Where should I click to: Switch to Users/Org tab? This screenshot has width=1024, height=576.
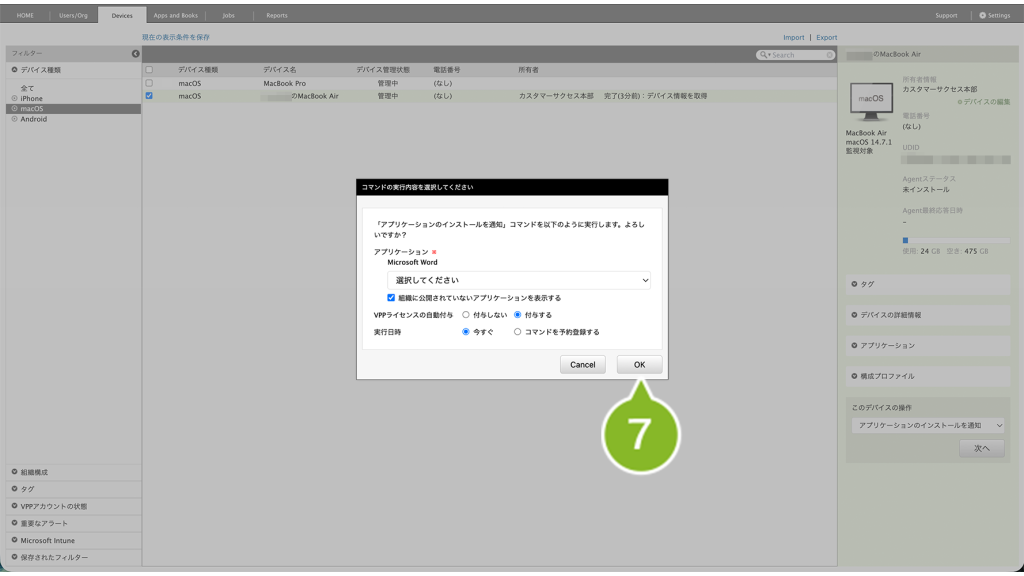point(73,15)
